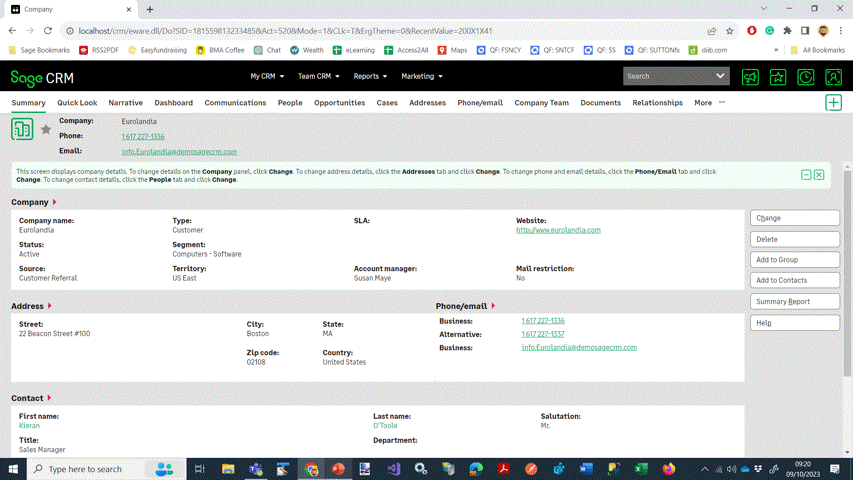Toggle the favorite star for Eurolandia

click(x=46, y=130)
